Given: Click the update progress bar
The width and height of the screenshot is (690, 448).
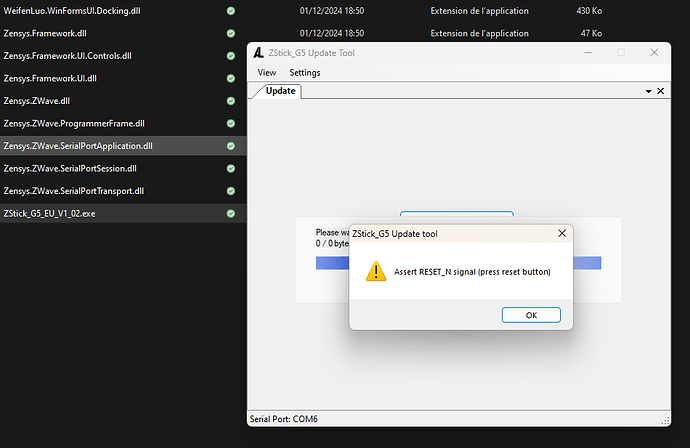Looking at the screenshot, I should pyautogui.click(x=458, y=263).
